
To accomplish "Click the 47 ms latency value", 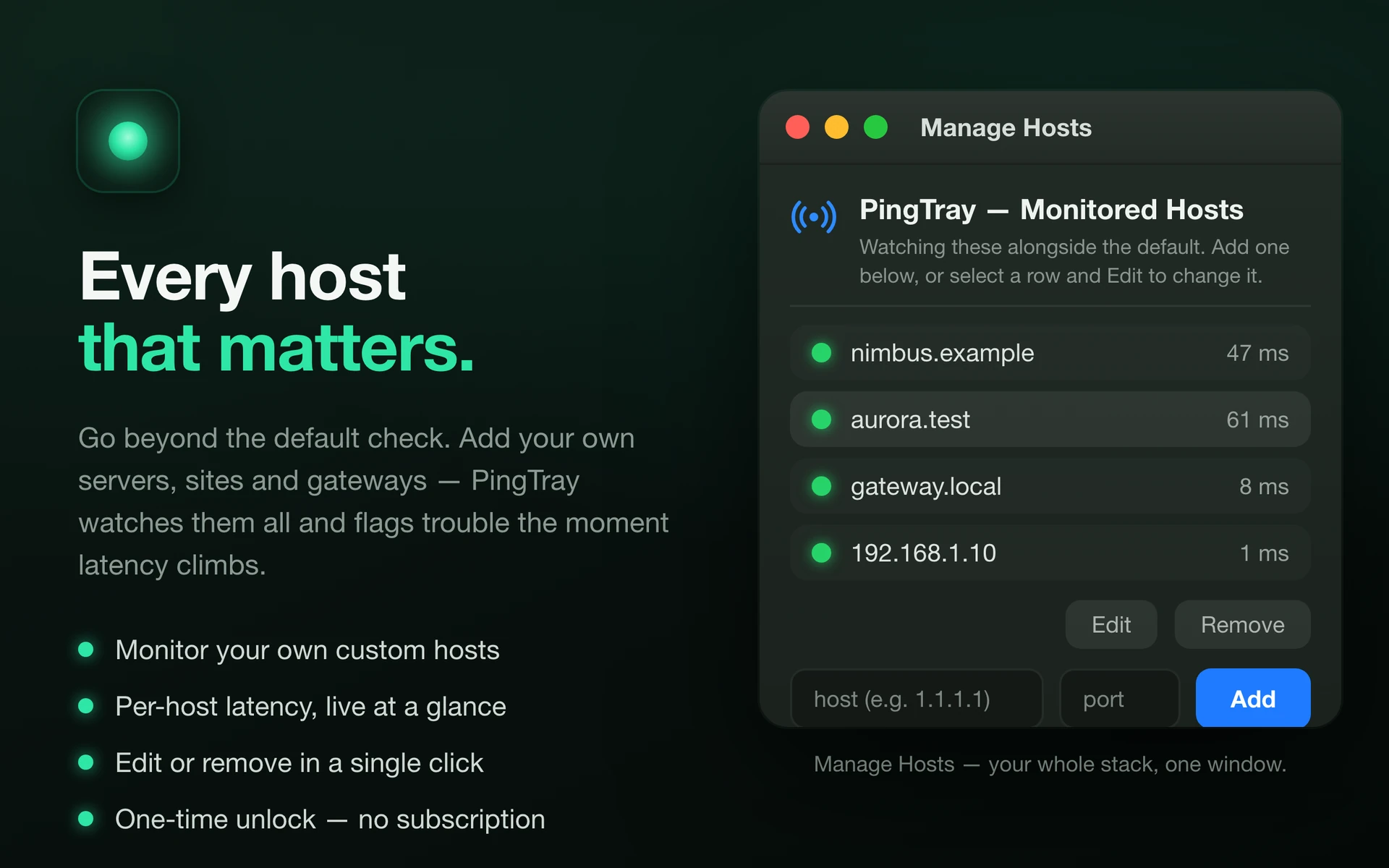I will pos(1257,353).
